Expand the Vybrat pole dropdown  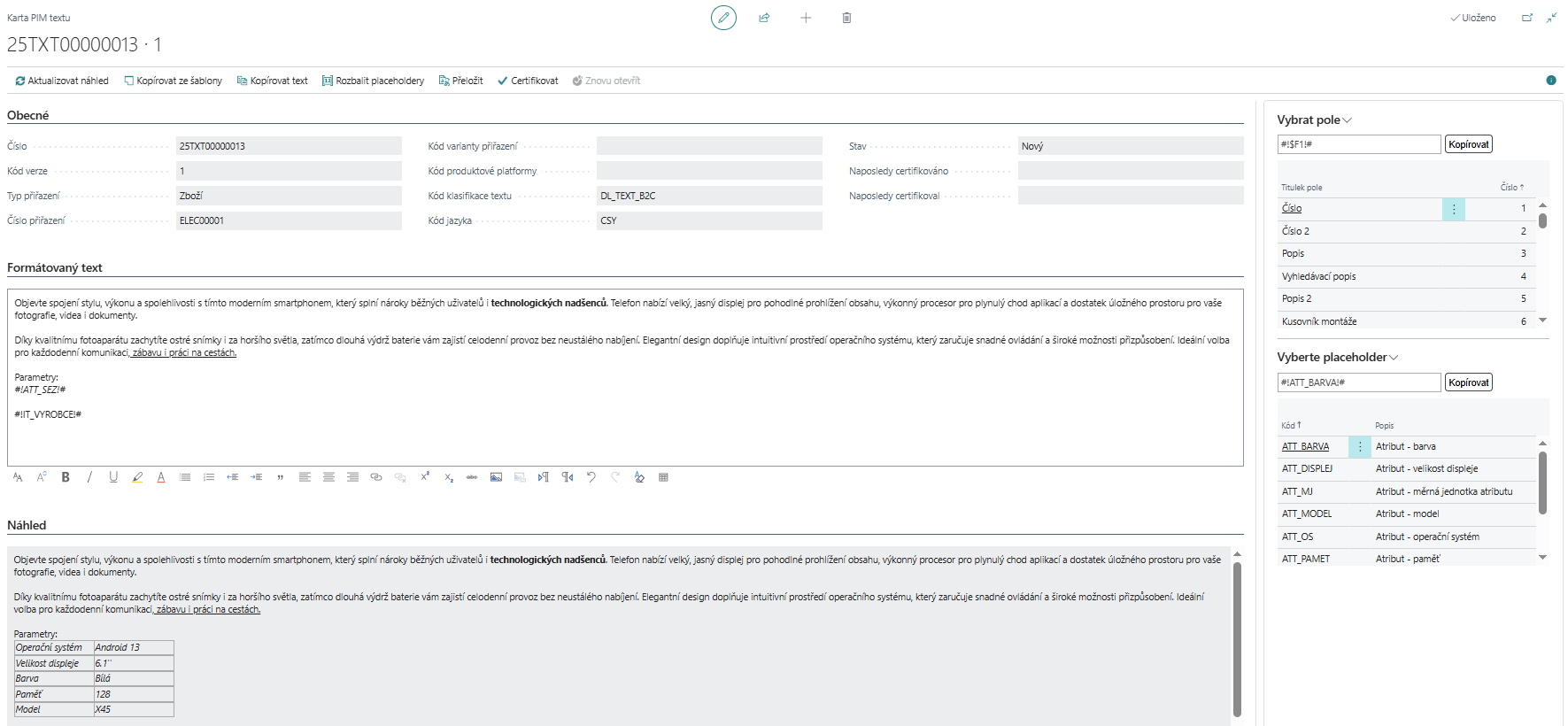[1348, 120]
